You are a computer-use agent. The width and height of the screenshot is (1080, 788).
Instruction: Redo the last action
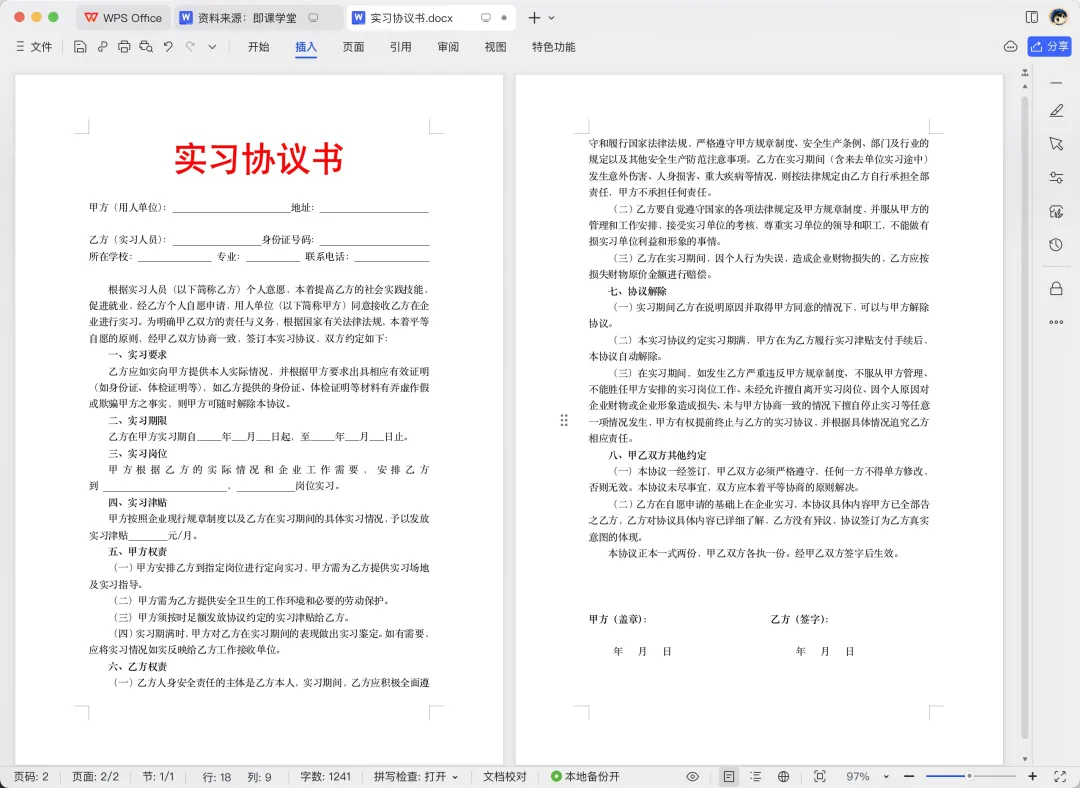190,47
